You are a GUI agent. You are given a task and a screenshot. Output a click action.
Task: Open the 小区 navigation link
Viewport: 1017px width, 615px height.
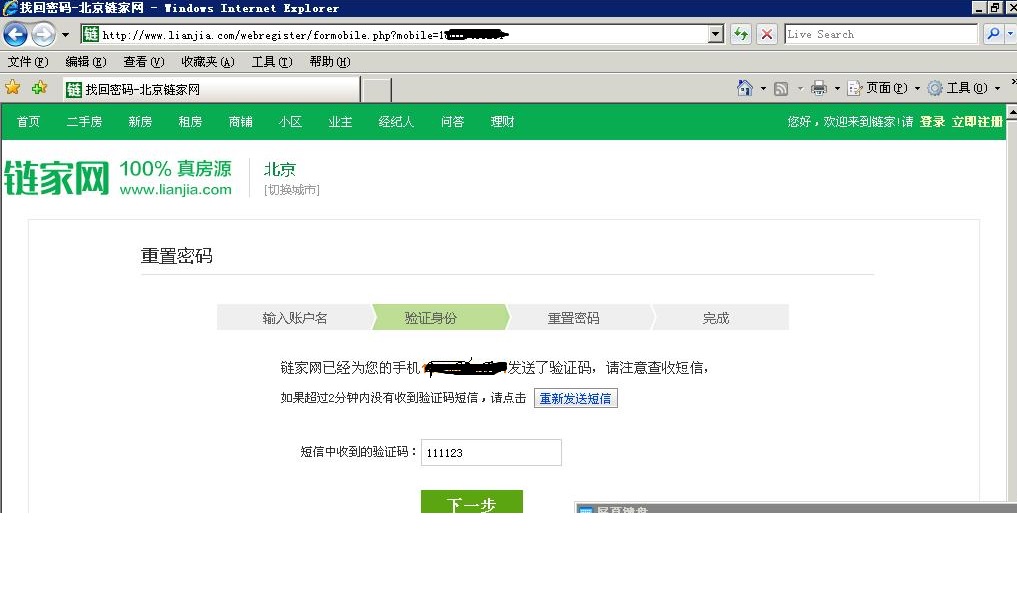pyautogui.click(x=290, y=121)
